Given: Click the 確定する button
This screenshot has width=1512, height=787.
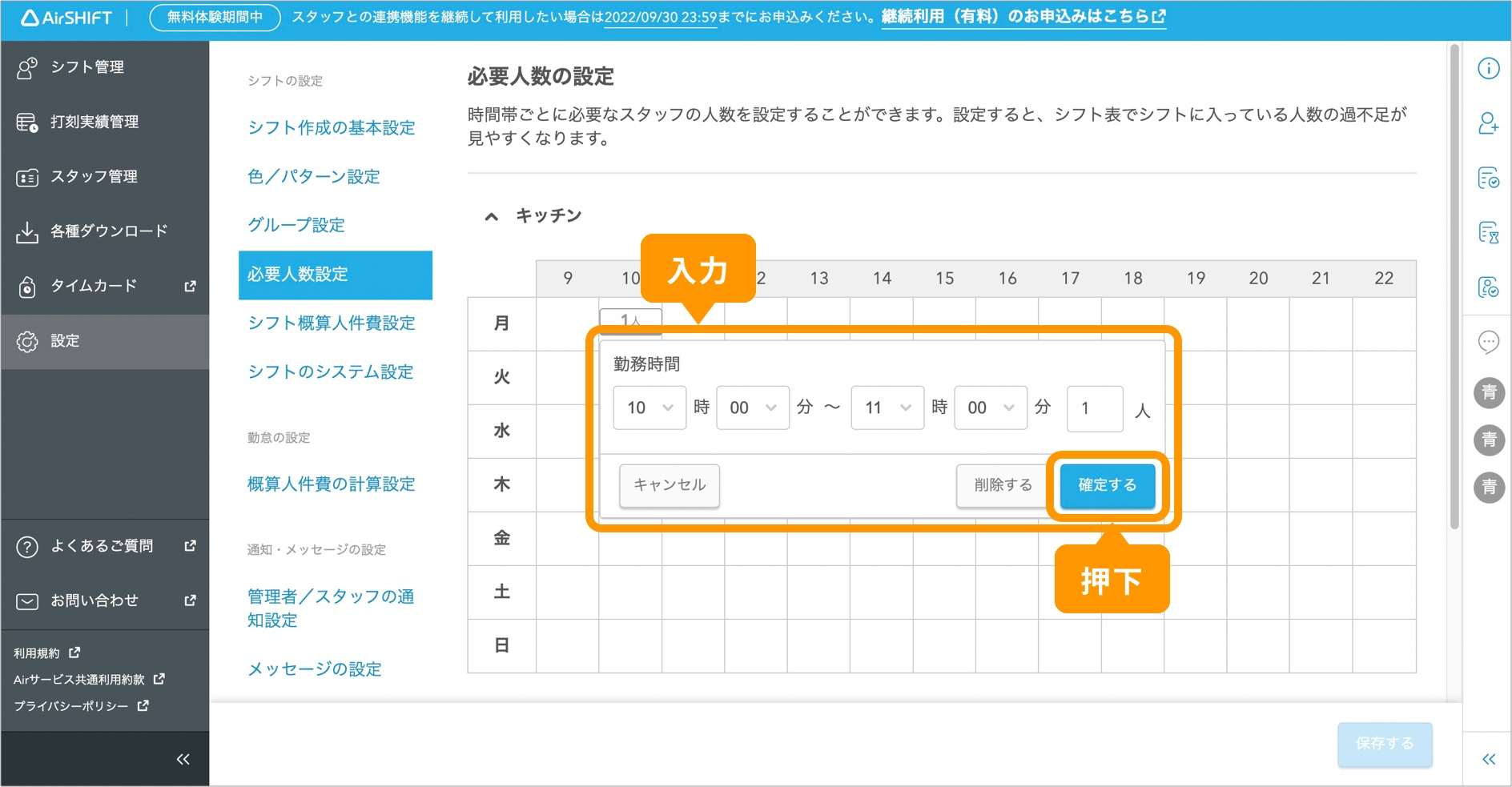Looking at the screenshot, I should pyautogui.click(x=1106, y=485).
